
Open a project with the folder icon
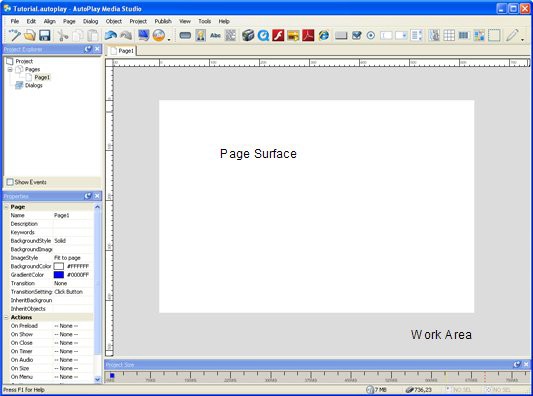coord(30,35)
